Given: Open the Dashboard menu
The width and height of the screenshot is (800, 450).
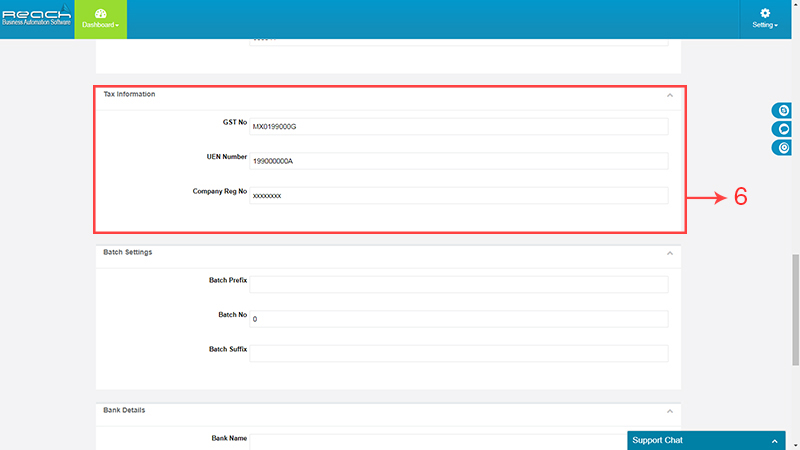Looking at the screenshot, I should coord(101,19).
